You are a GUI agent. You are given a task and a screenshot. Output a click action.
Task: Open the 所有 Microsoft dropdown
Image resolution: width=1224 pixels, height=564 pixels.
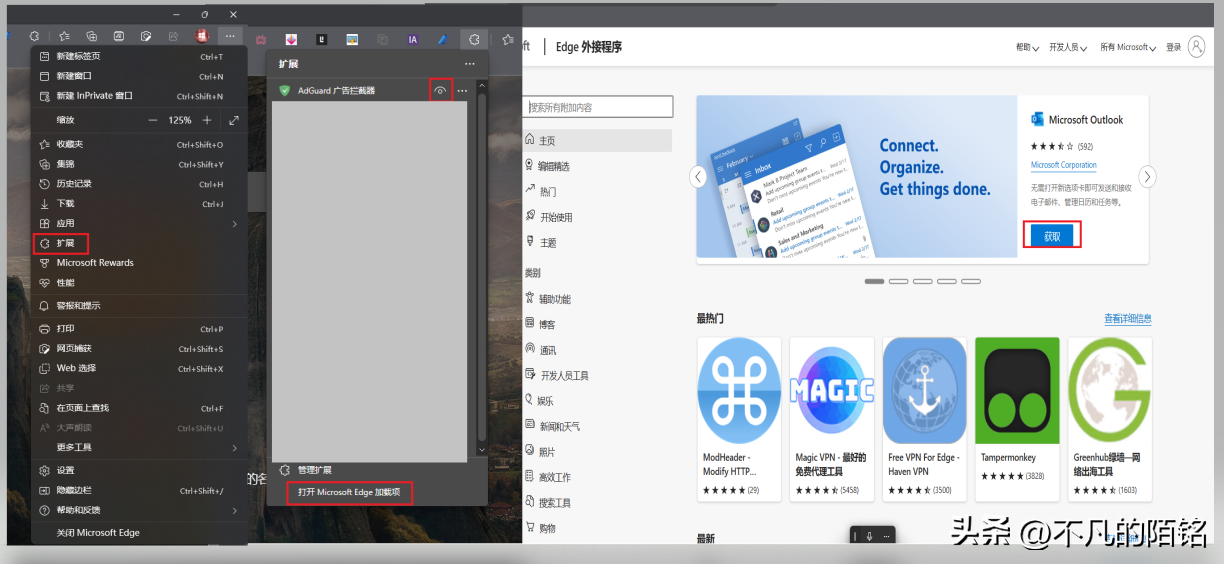(1128, 47)
